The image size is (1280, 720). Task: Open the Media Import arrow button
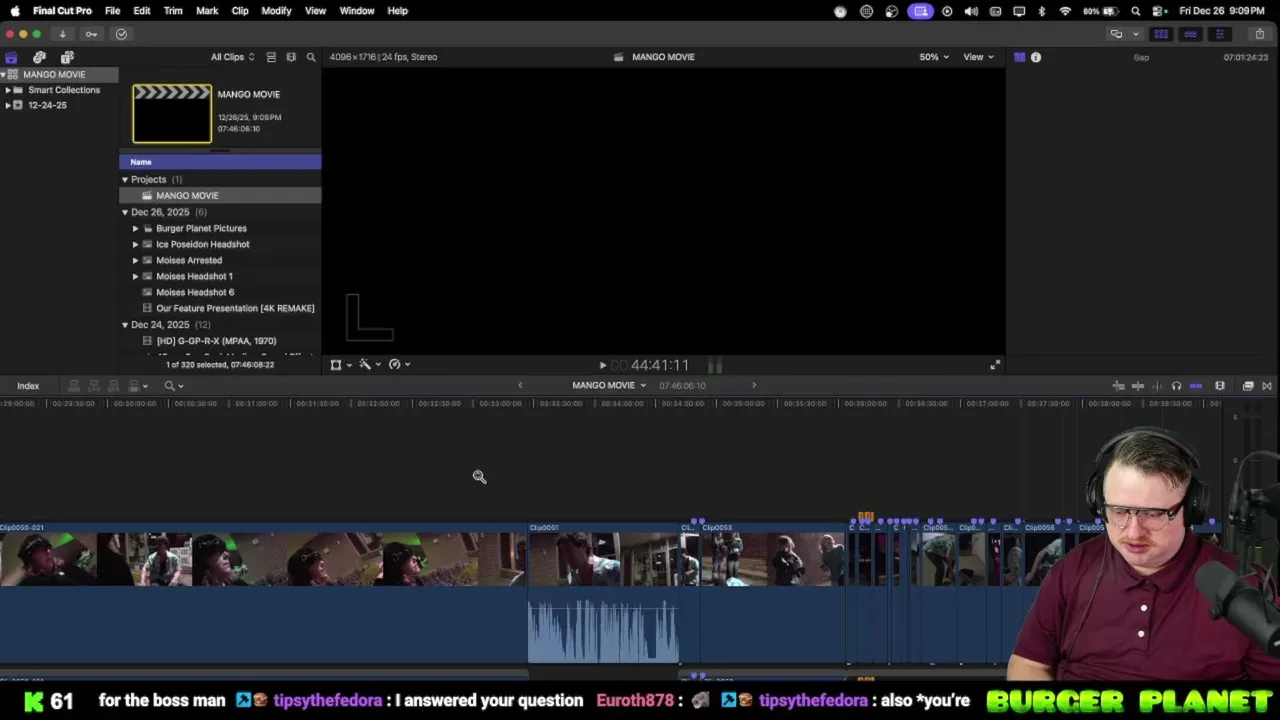pyautogui.click(x=62, y=34)
